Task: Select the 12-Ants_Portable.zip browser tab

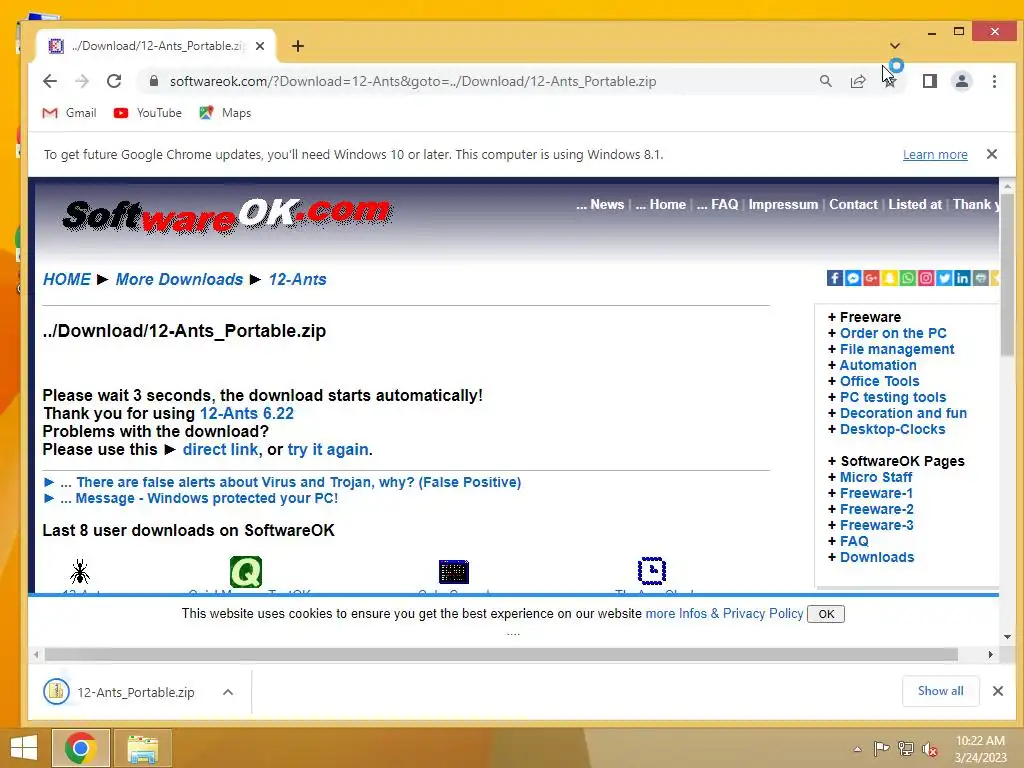Action: pos(156,46)
